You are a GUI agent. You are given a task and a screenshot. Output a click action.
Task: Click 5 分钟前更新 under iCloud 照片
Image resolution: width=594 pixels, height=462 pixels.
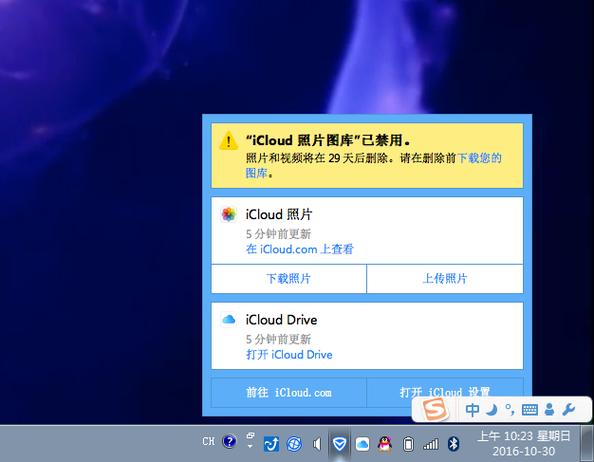pos(278,234)
